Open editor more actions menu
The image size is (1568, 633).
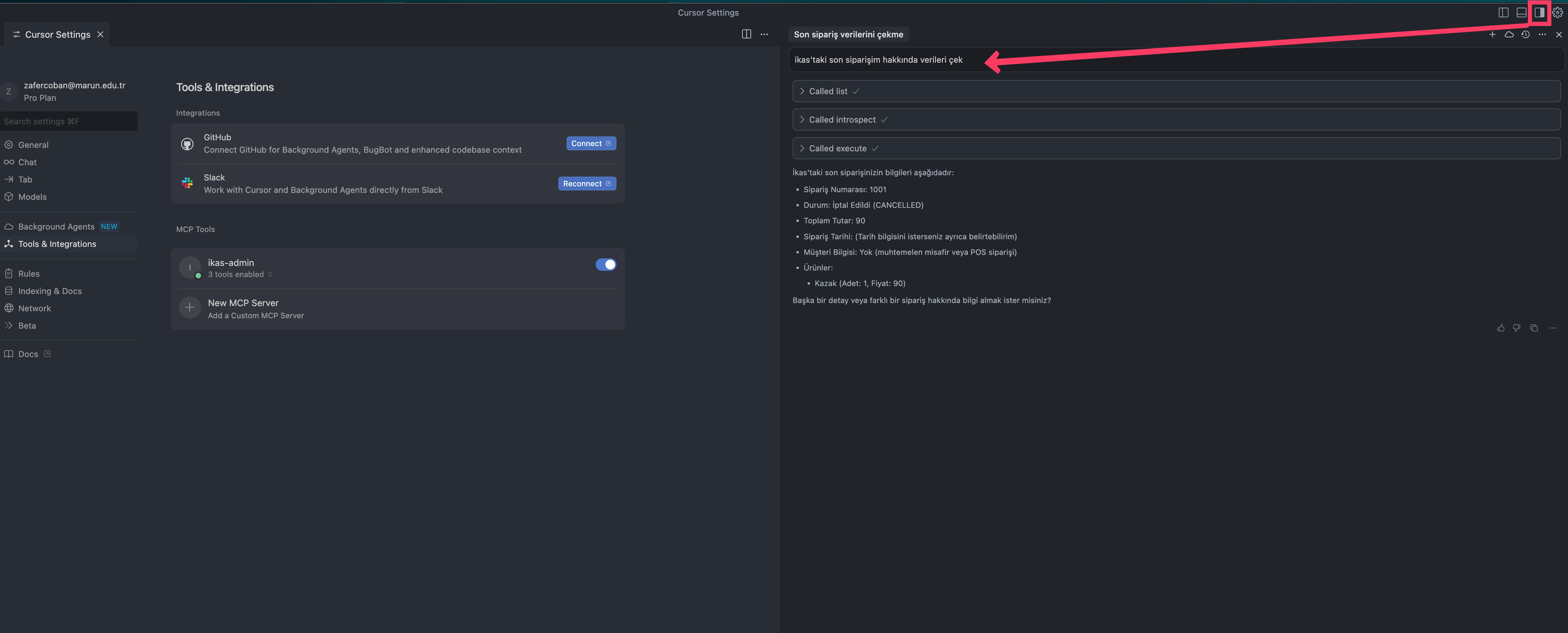tap(764, 34)
